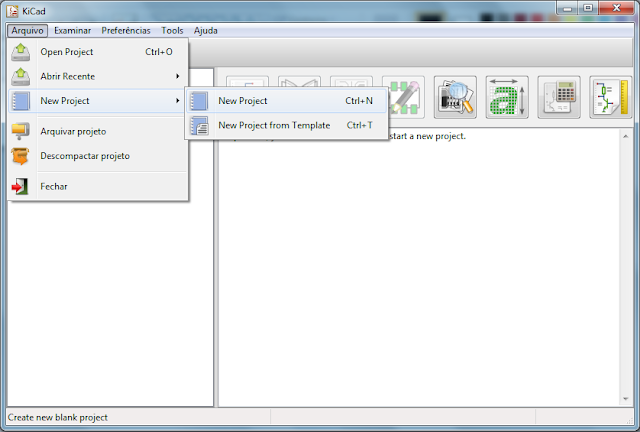640x432 pixels.
Task: Choose New Project with Ctrl+N shortcut
Action: coord(287,101)
